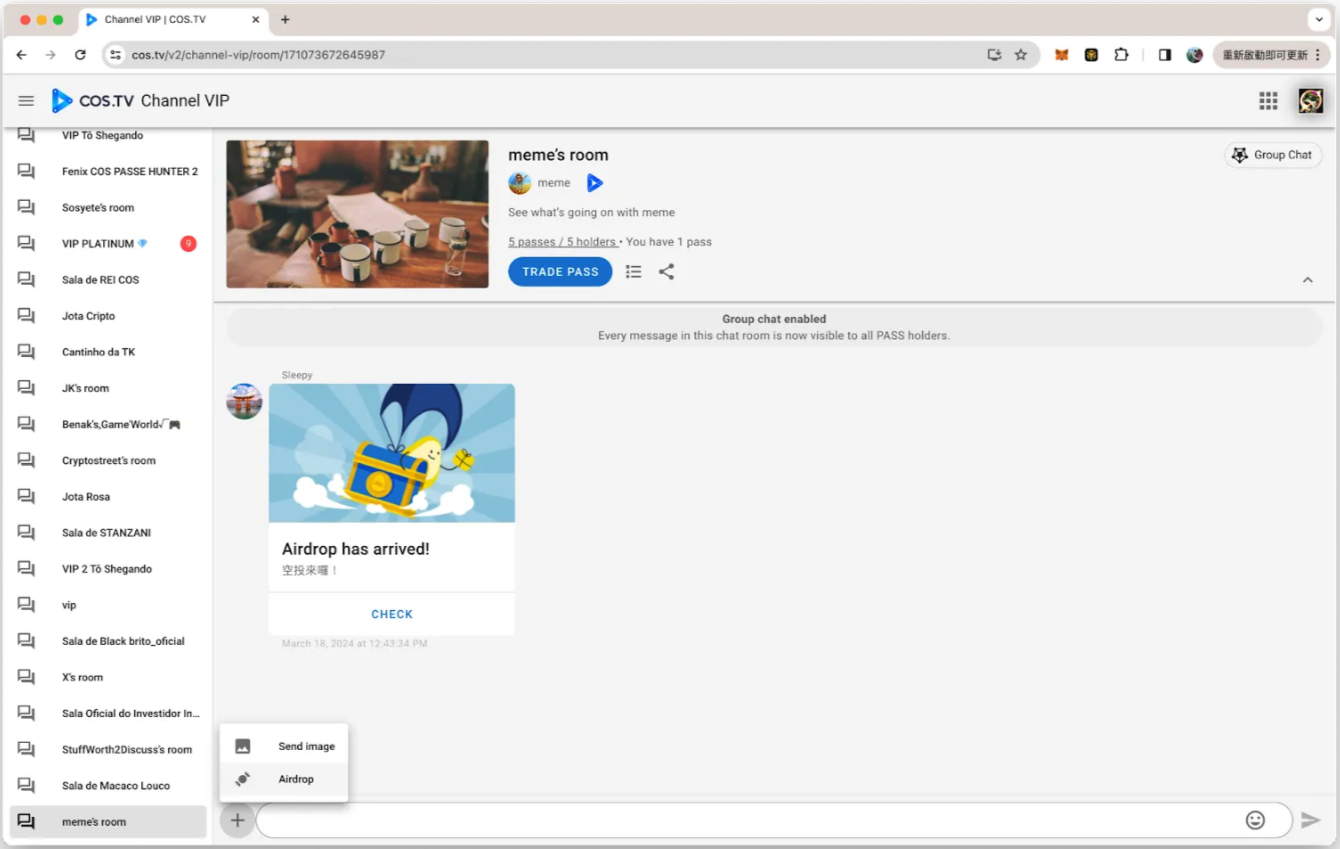1340x849 pixels.
Task: Toggle the browser side panel icon
Action: (1165, 55)
